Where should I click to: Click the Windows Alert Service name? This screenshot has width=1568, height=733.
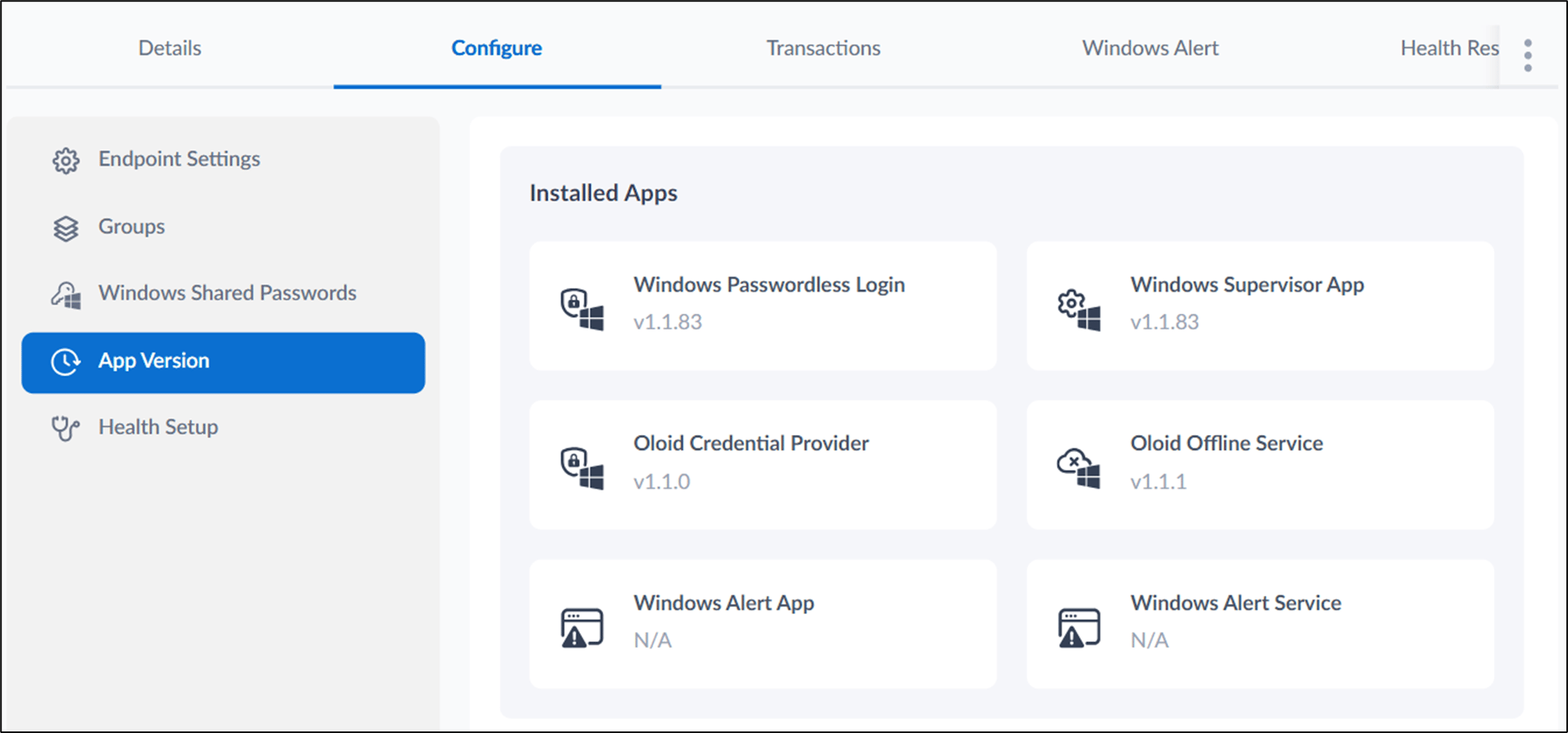pyautogui.click(x=1235, y=603)
